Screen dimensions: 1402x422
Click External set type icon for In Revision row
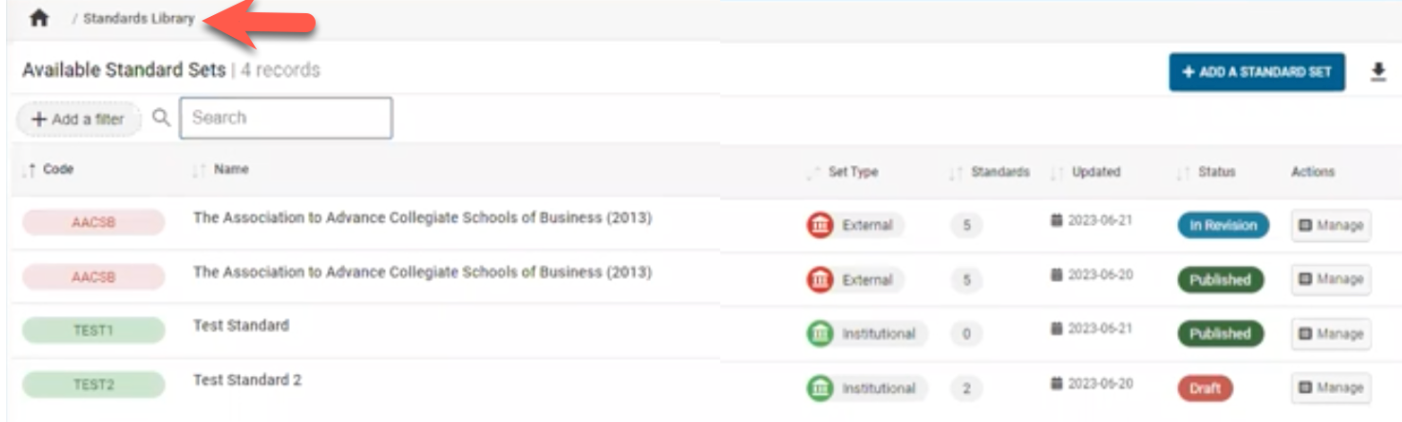819,225
